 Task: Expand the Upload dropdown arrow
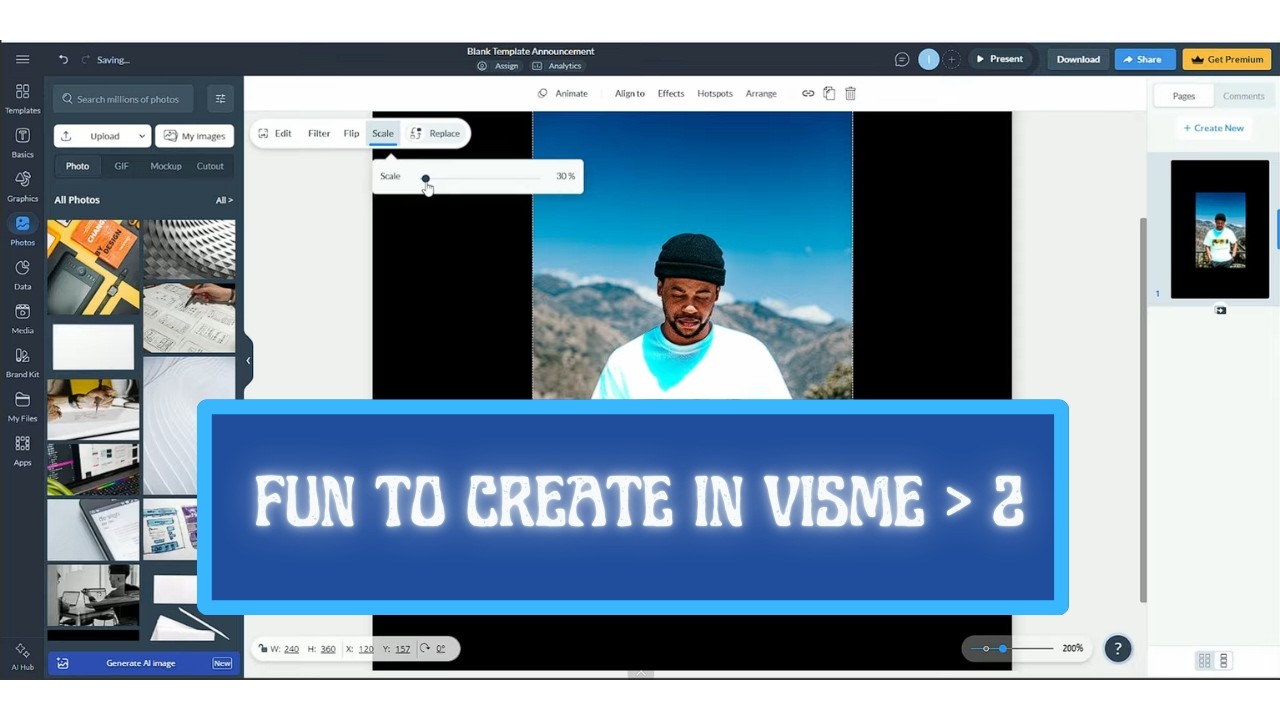pyautogui.click(x=142, y=136)
